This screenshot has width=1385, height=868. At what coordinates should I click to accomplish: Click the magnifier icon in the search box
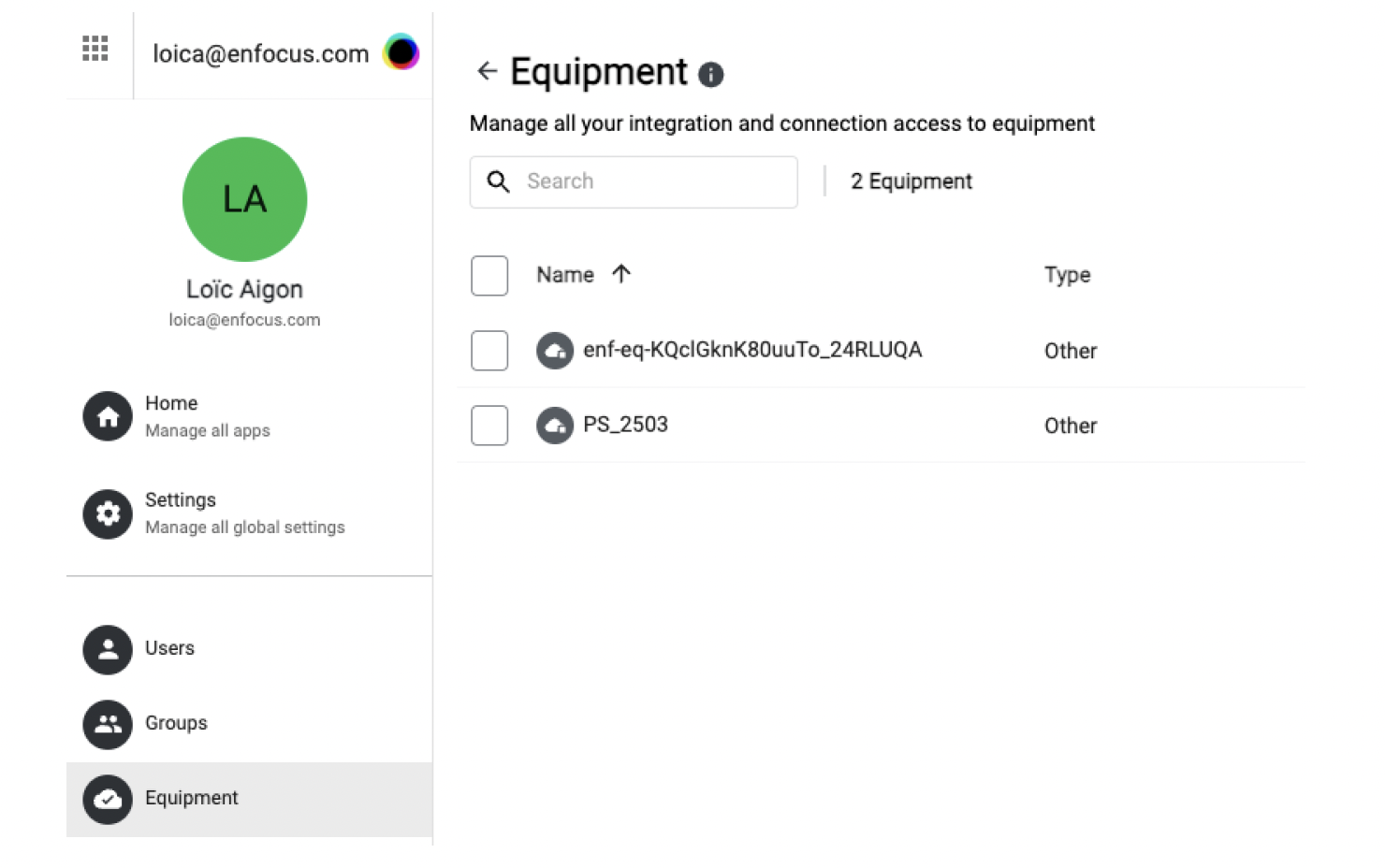tap(499, 181)
